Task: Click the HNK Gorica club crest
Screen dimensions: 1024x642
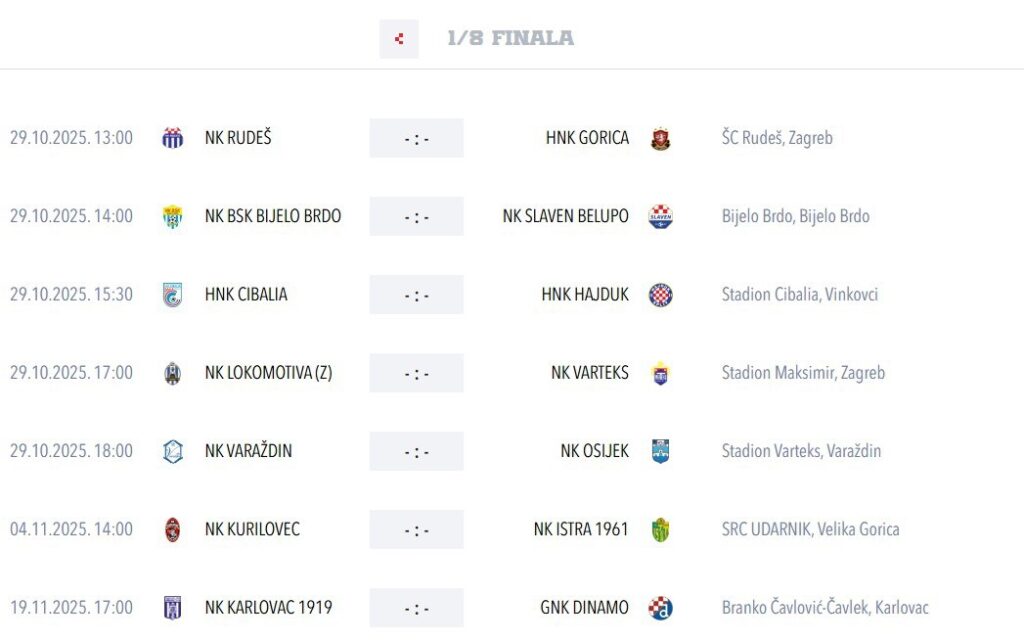Action: [660, 139]
